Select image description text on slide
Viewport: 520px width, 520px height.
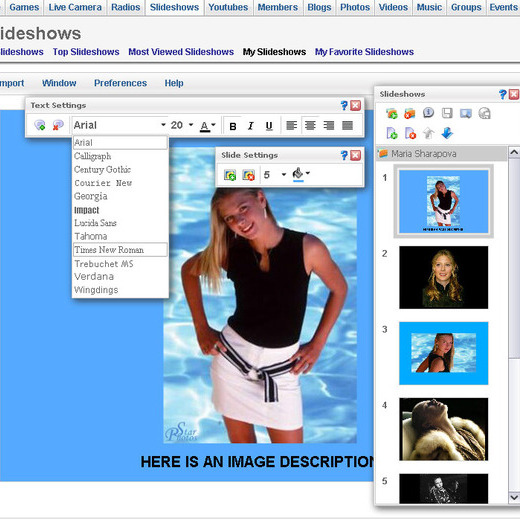(257, 462)
